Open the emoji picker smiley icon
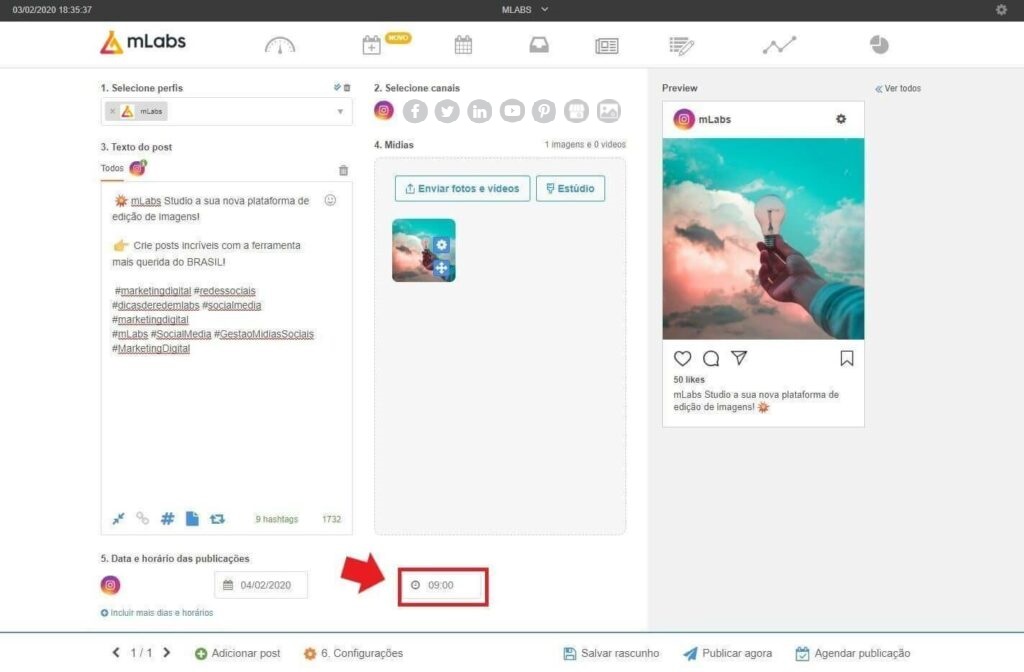 [330, 200]
